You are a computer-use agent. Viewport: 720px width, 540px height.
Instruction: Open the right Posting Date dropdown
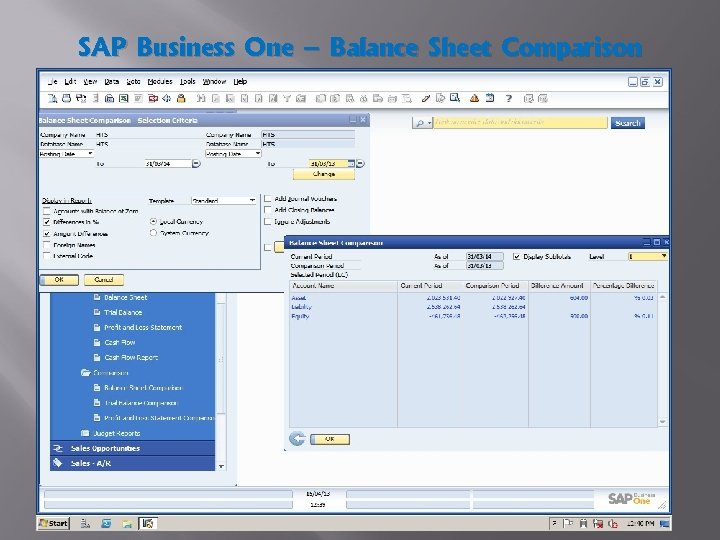click(x=258, y=153)
